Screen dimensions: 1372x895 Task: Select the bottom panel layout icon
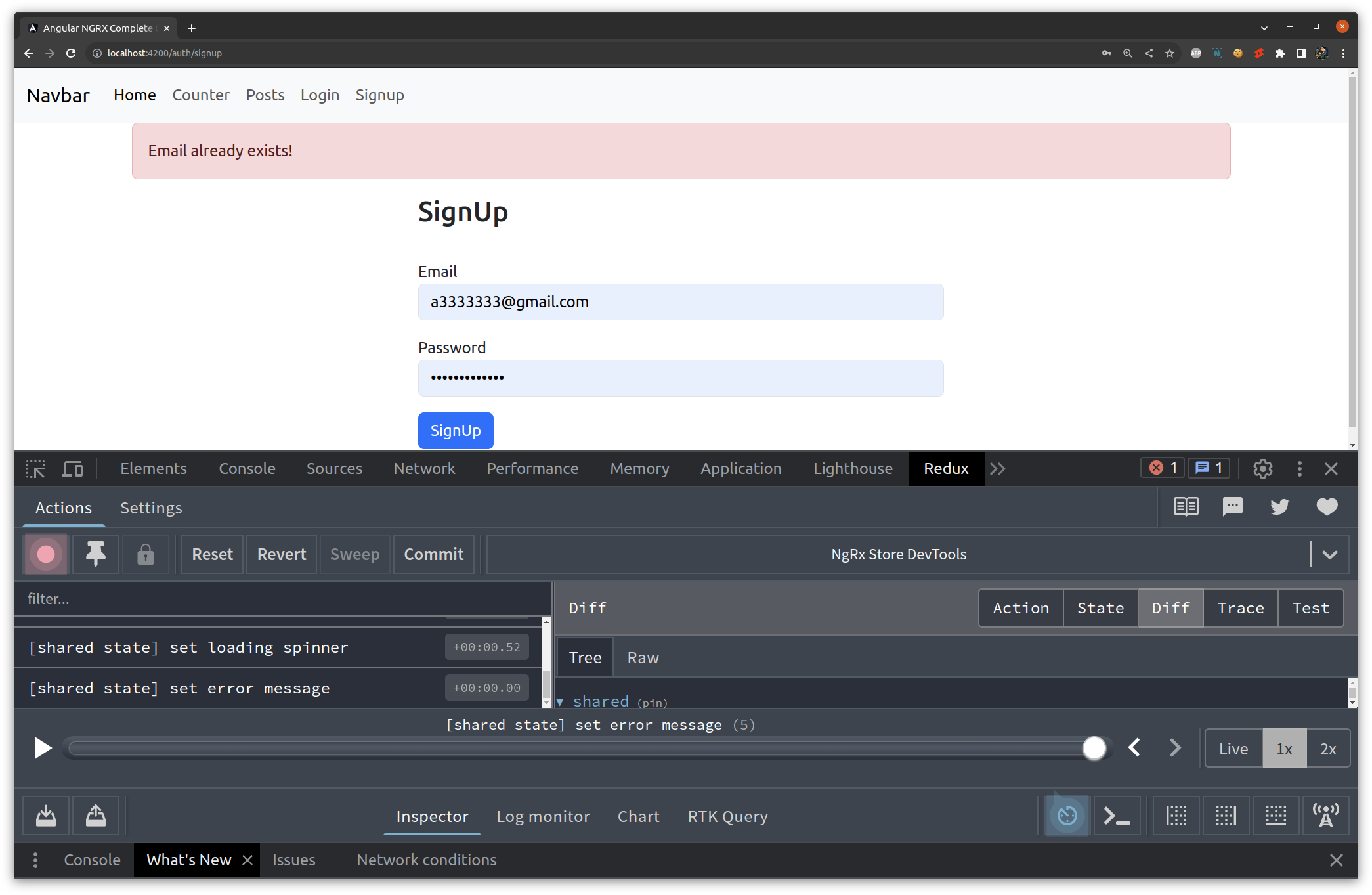click(1276, 816)
